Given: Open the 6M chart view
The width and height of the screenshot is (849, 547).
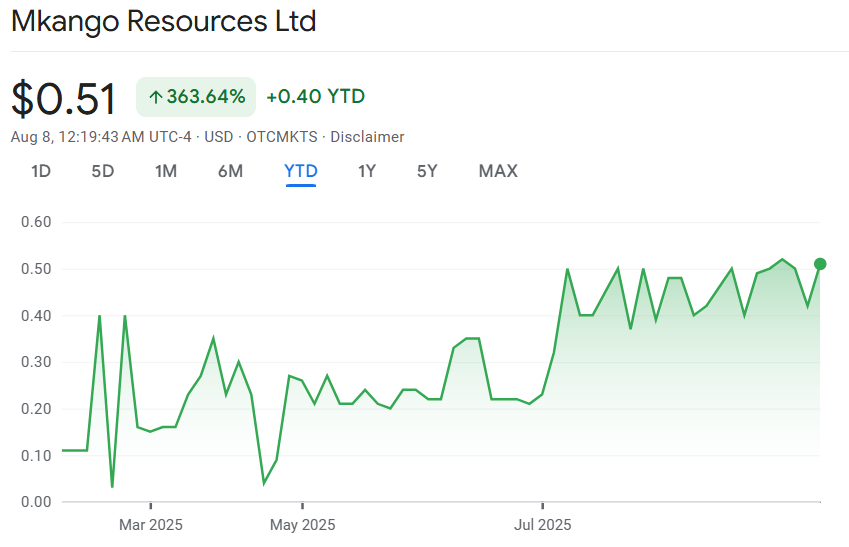Looking at the screenshot, I should point(230,171).
